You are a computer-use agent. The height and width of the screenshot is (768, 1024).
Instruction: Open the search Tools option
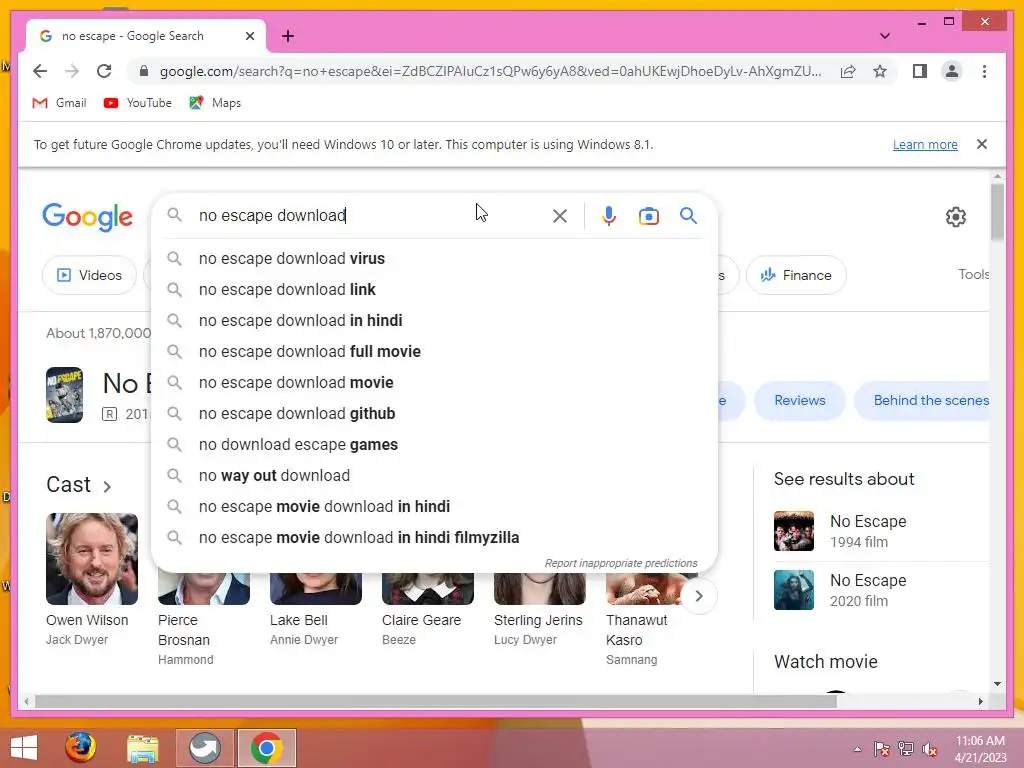973,274
